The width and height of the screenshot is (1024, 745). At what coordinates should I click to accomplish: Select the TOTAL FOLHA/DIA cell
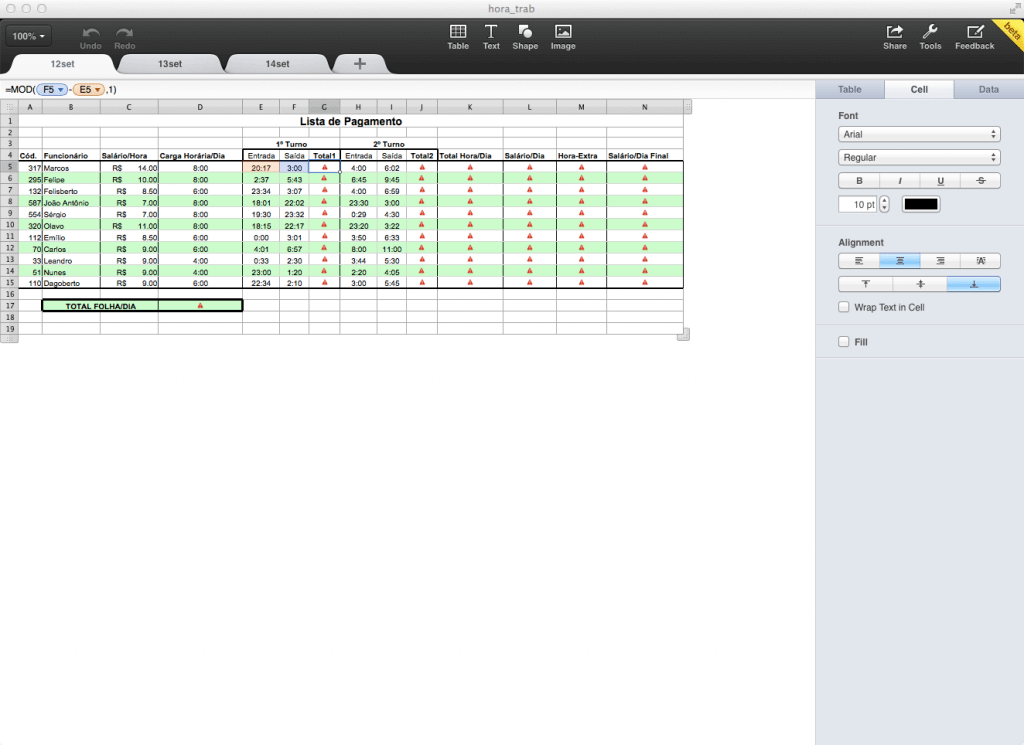[99, 305]
